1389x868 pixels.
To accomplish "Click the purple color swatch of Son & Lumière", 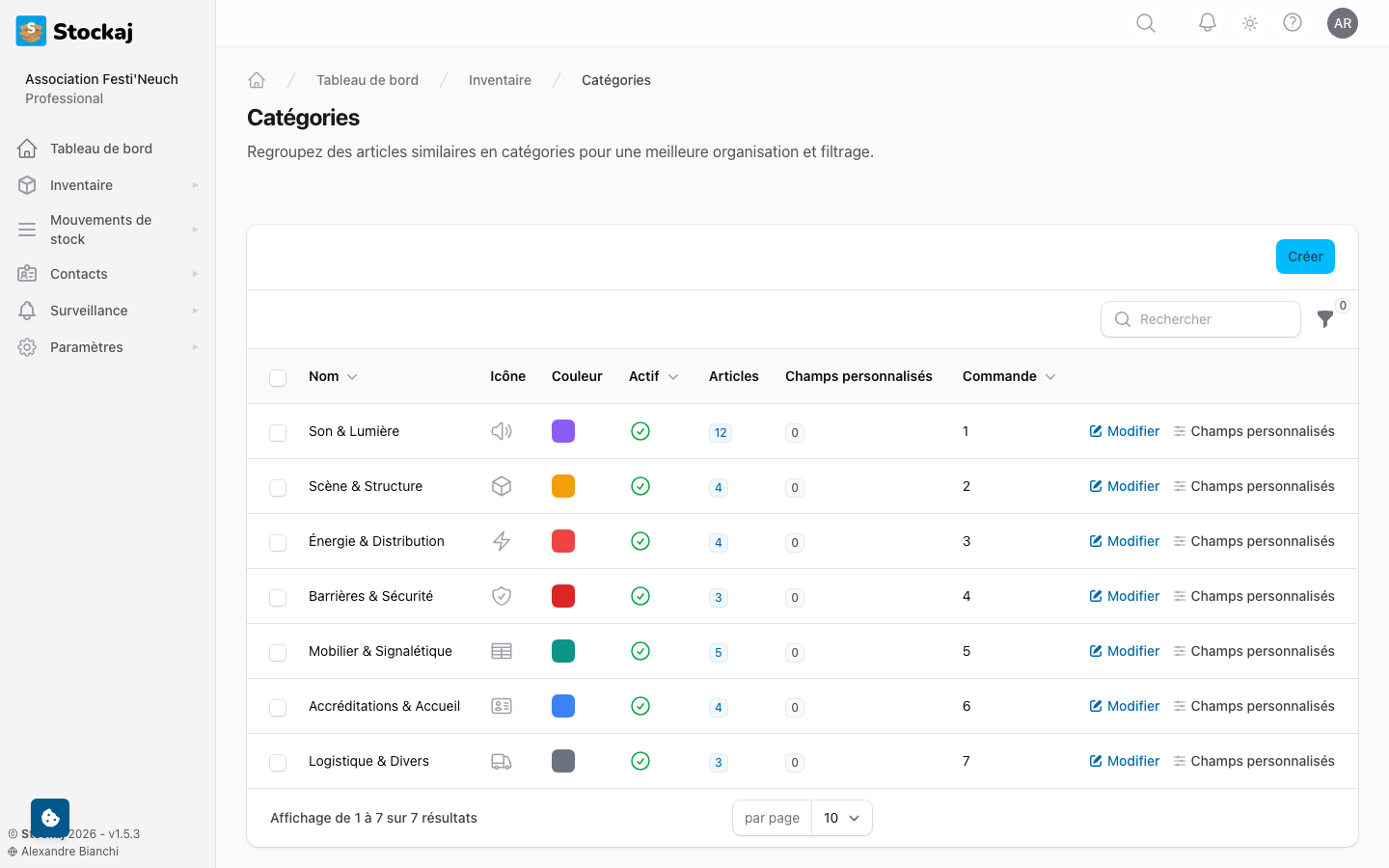I will [x=563, y=431].
